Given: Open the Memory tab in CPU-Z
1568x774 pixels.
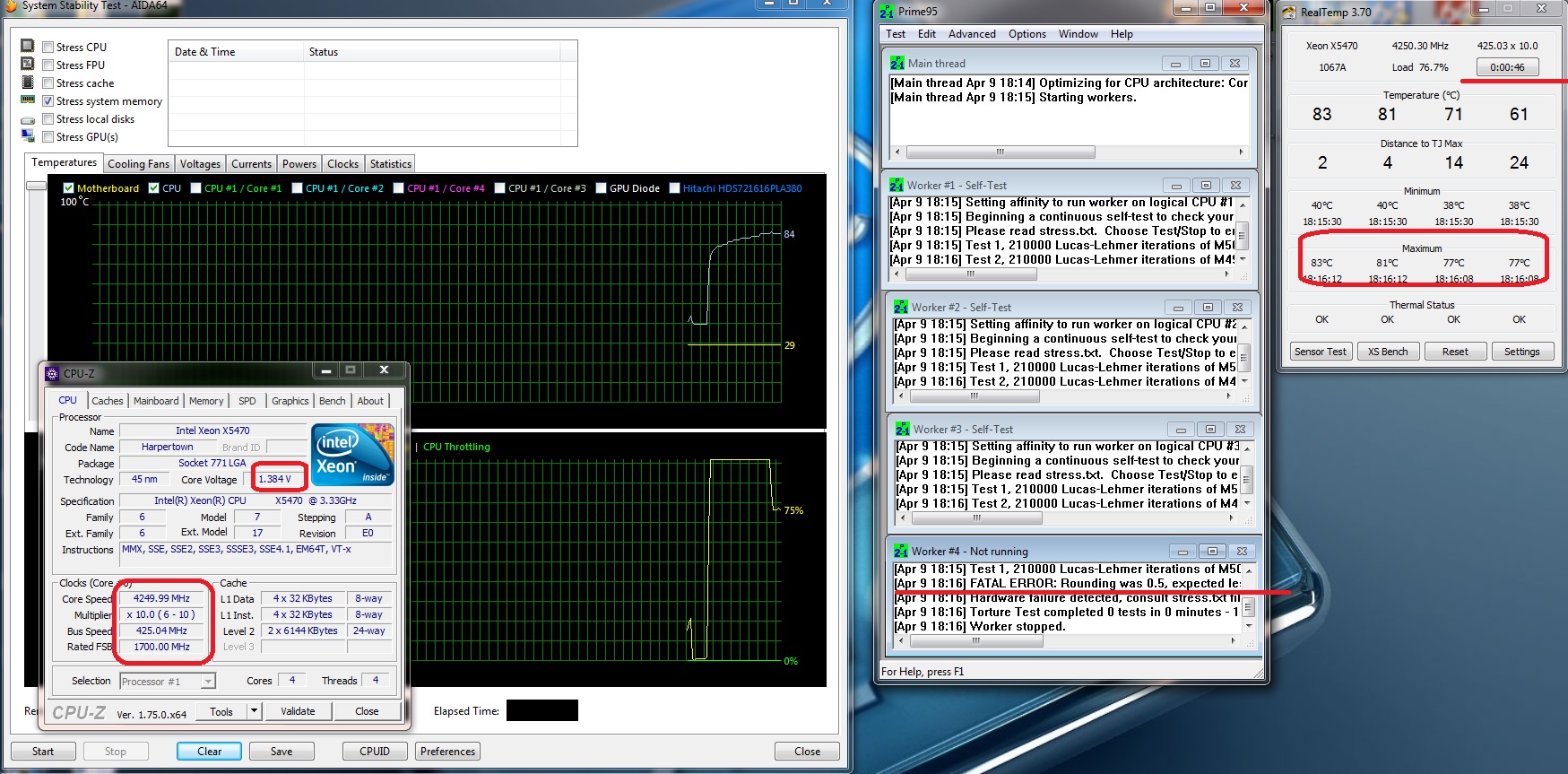Looking at the screenshot, I should pos(206,401).
